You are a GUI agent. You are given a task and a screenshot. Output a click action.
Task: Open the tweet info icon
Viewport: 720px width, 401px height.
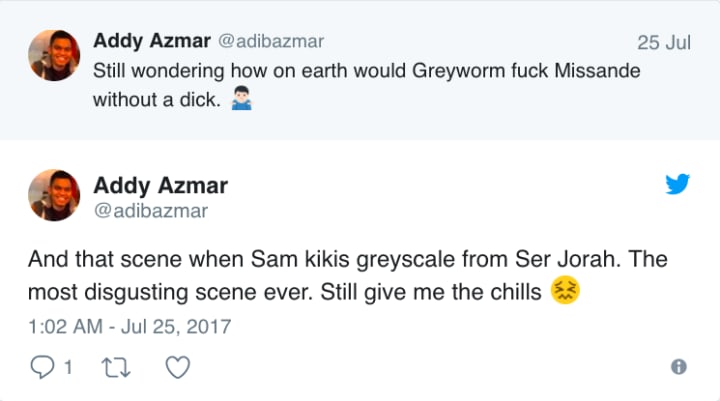click(679, 367)
